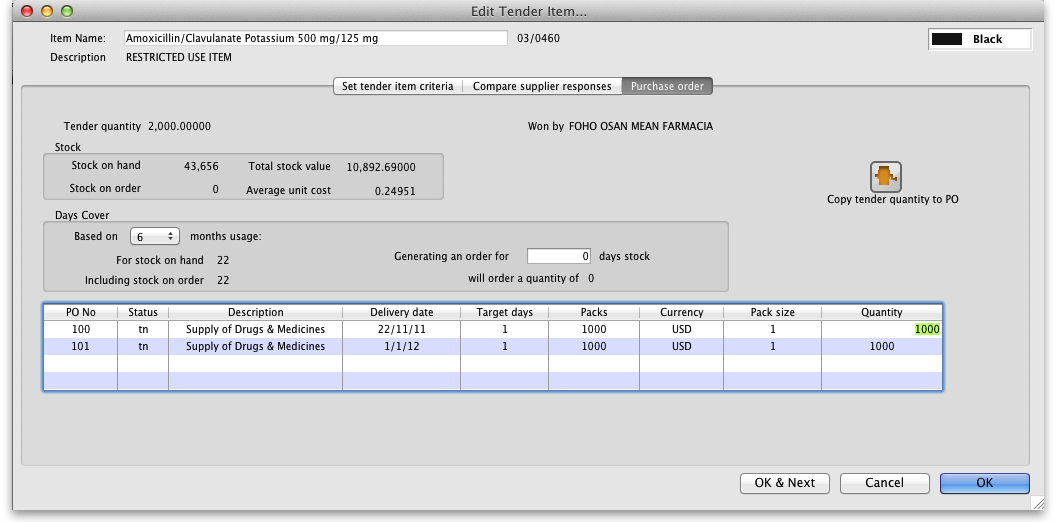
Task: Click the OK & Next button
Action: pyautogui.click(x=784, y=483)
